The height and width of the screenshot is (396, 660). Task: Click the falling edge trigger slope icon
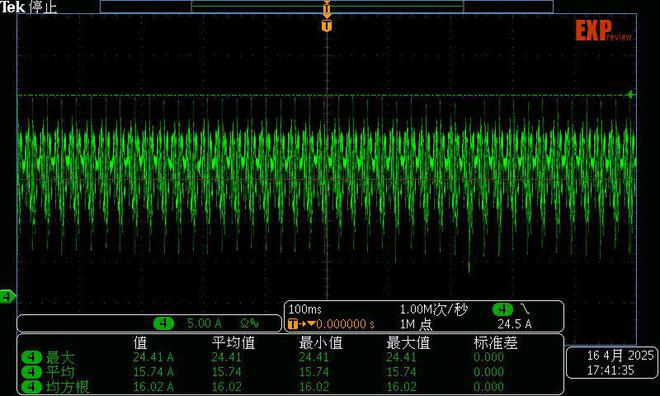point(525,309)
